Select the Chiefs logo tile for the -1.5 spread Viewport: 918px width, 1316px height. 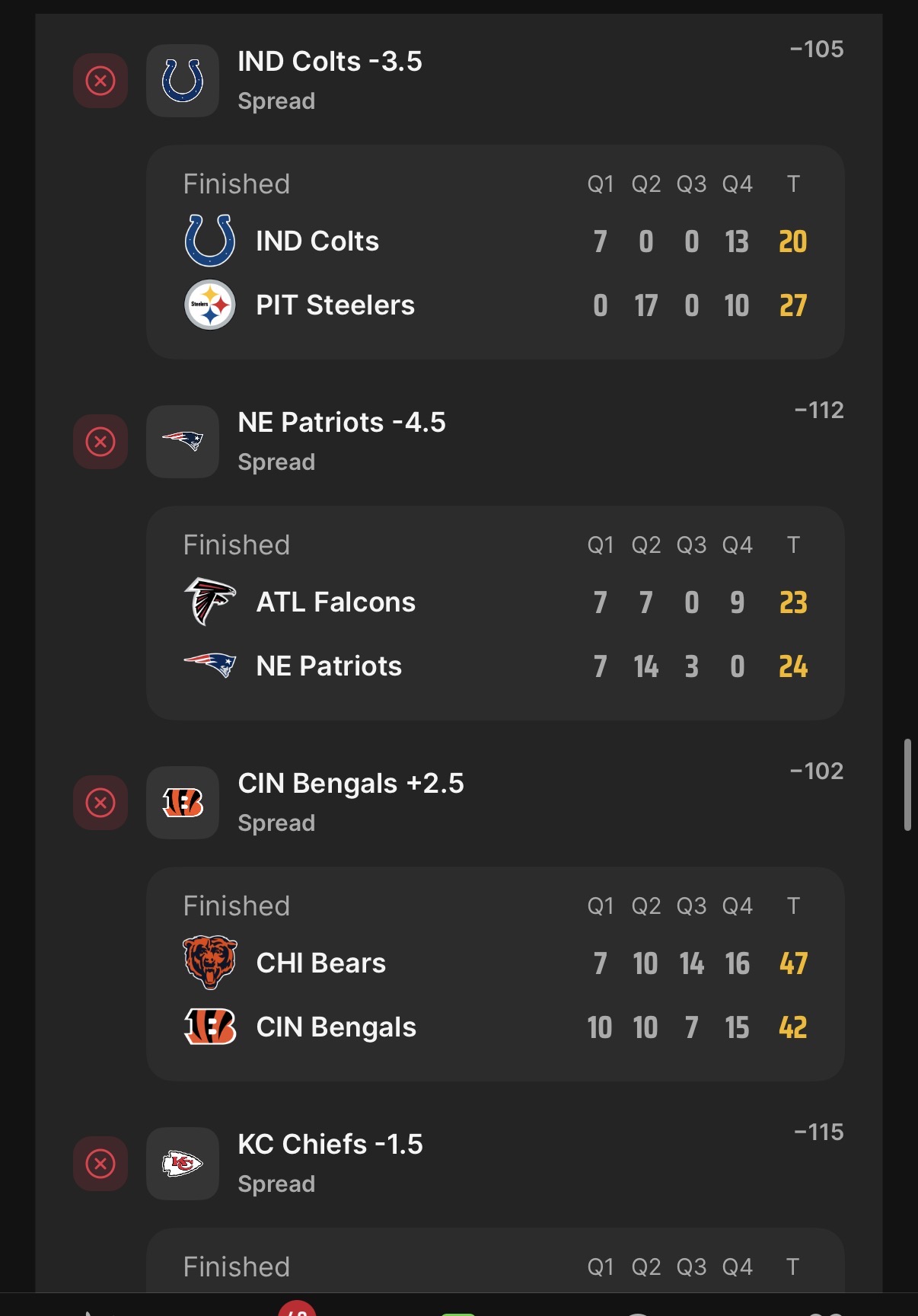[x=183, y=1164]
